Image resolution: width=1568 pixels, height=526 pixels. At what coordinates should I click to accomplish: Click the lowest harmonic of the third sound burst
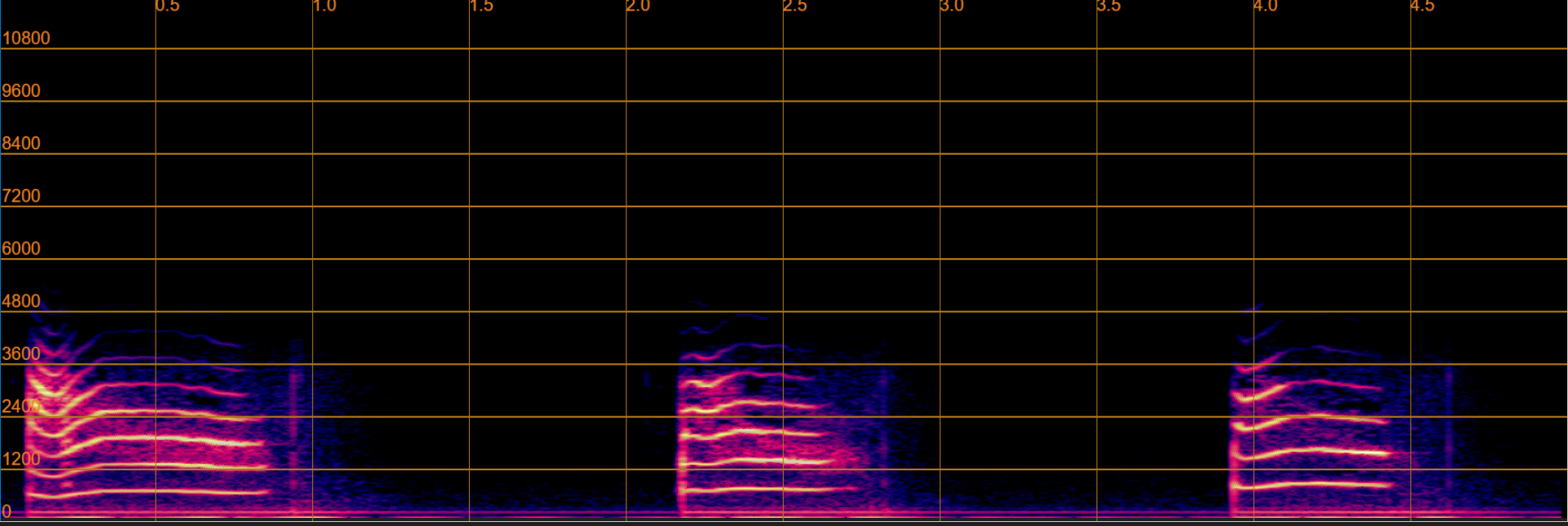tap(1314, 485)
